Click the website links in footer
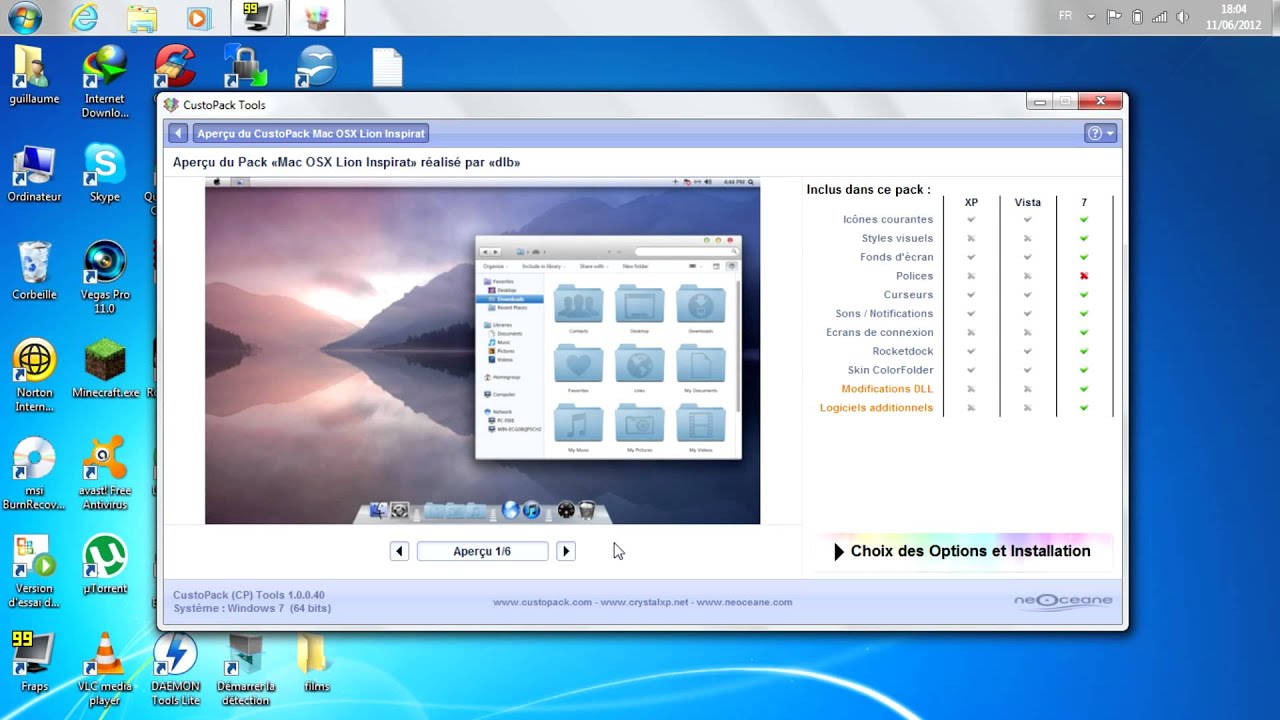1280x720 pixels. (x=642, y=602)
